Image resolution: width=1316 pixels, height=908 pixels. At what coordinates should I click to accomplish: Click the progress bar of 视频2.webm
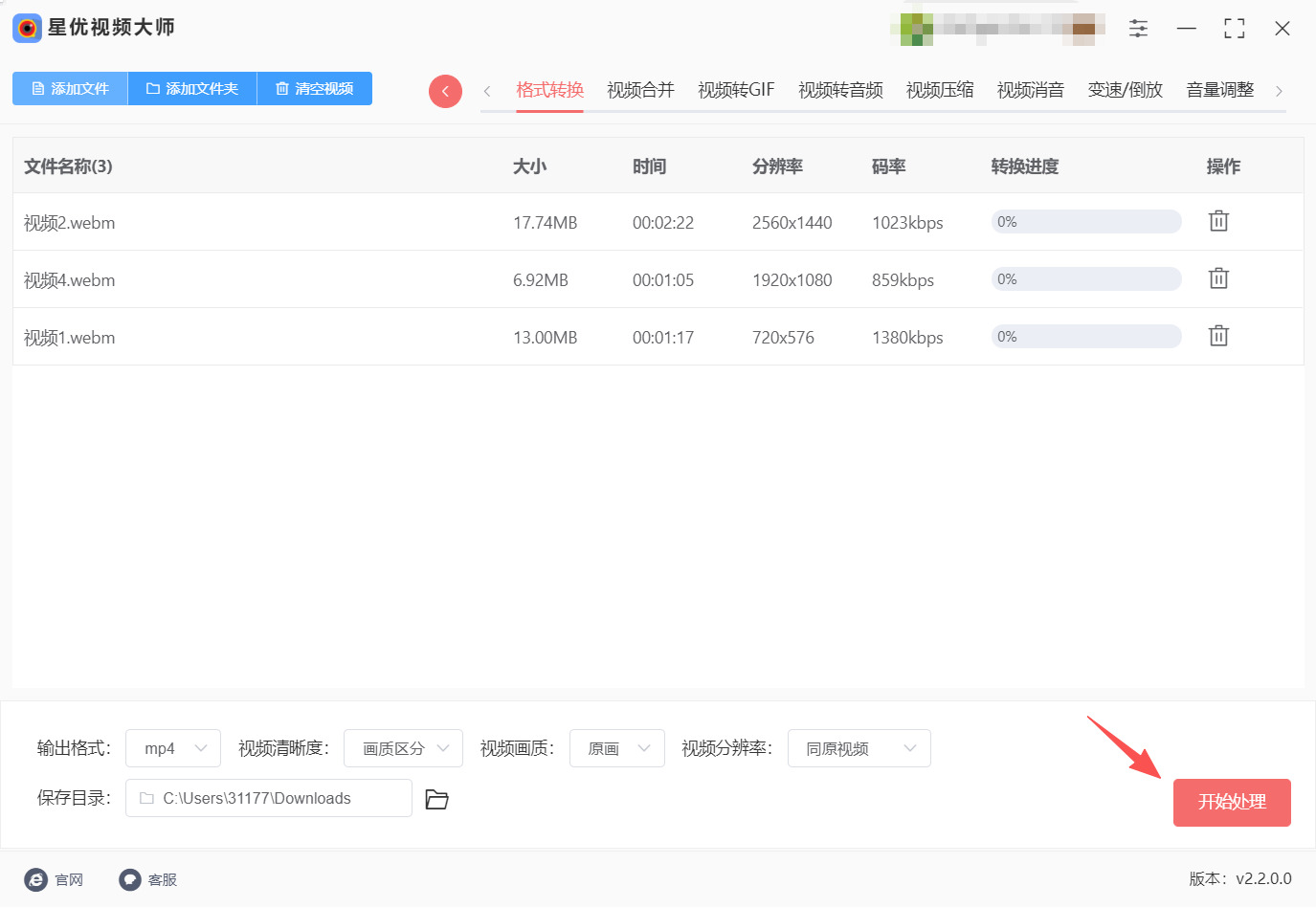point(1086,222)
